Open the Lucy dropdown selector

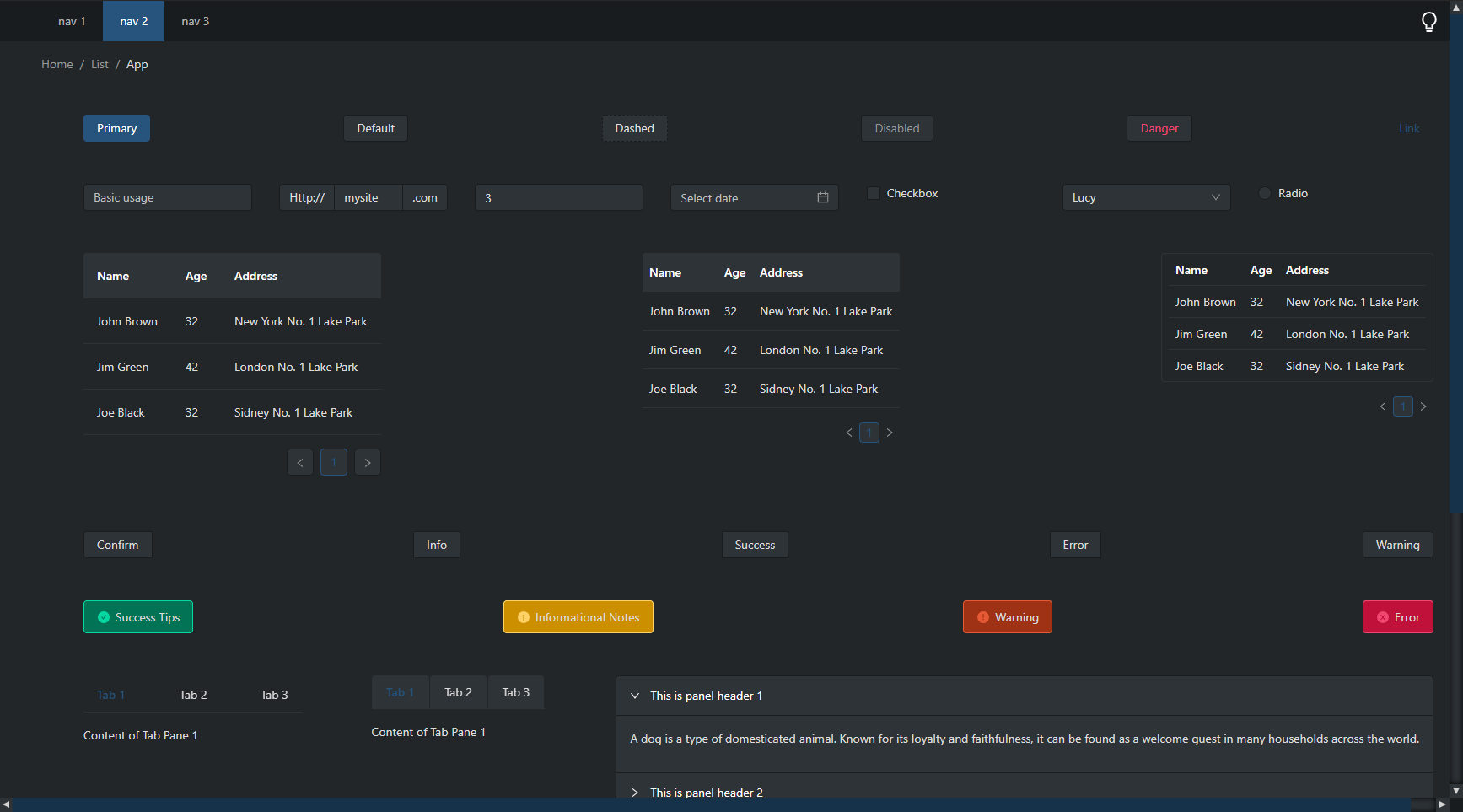(1146, 197)
